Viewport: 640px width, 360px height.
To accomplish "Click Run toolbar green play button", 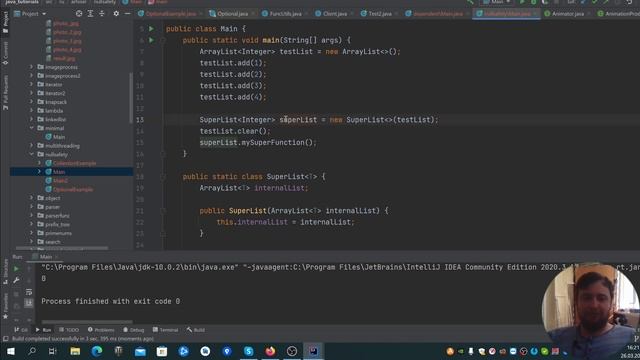I will pos(522,2).
